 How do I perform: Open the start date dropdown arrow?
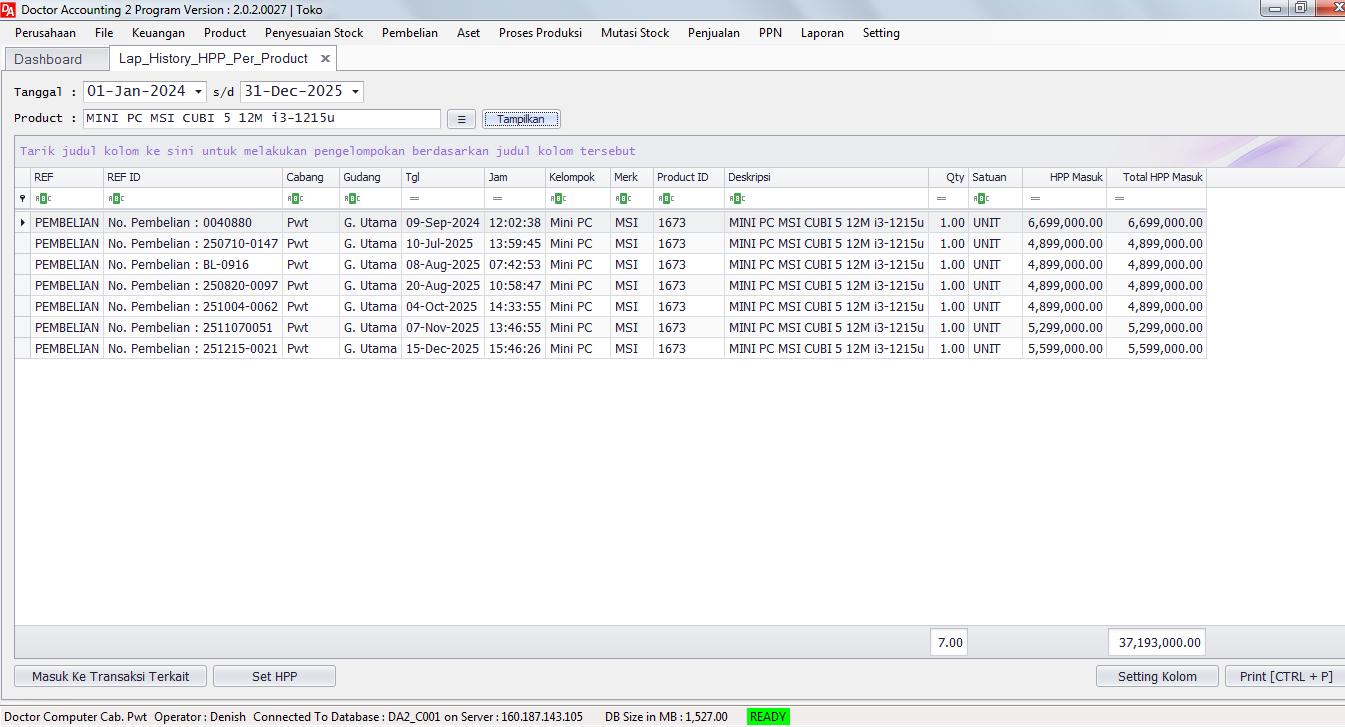click(198, 92)
